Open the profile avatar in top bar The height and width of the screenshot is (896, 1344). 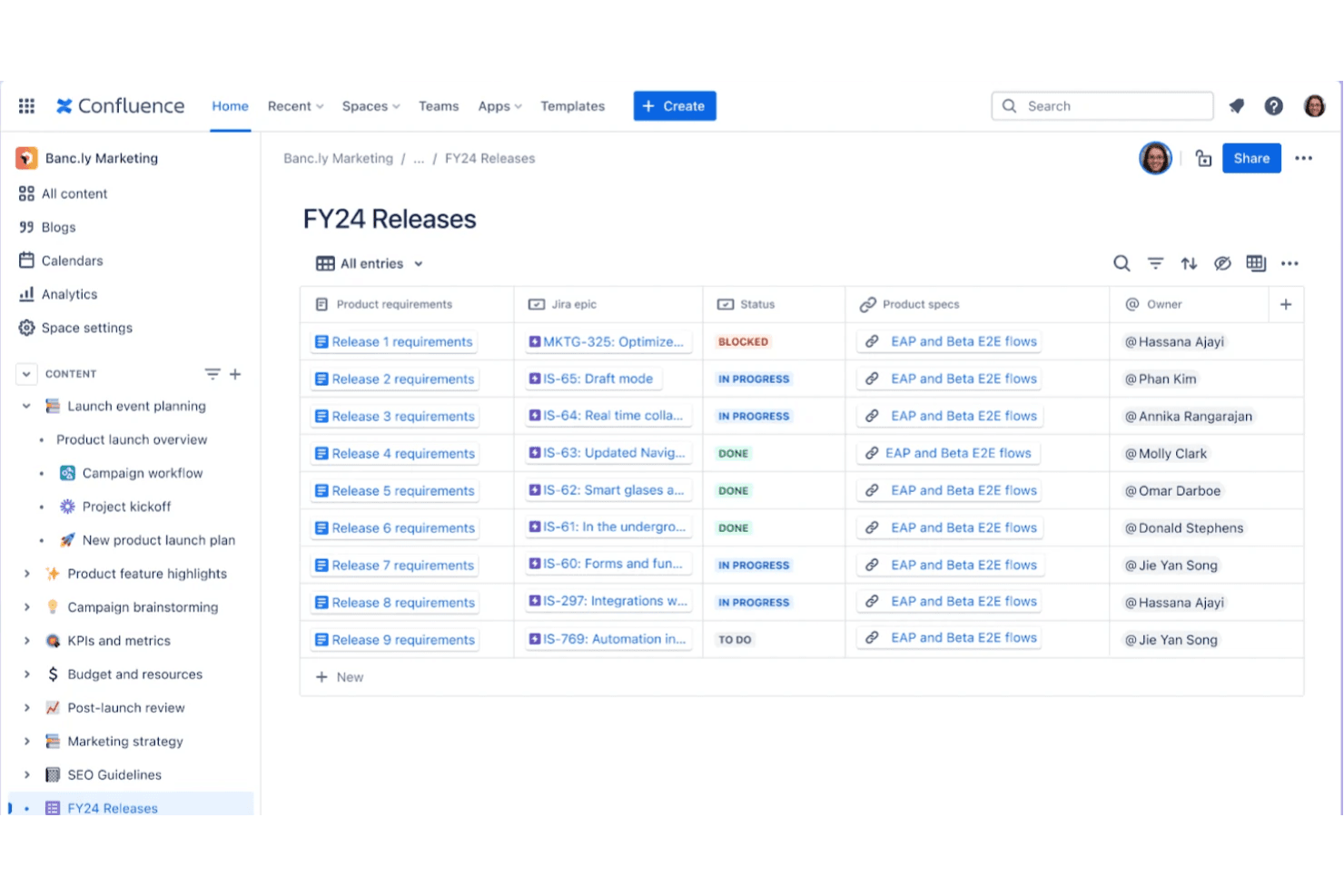1314,106
